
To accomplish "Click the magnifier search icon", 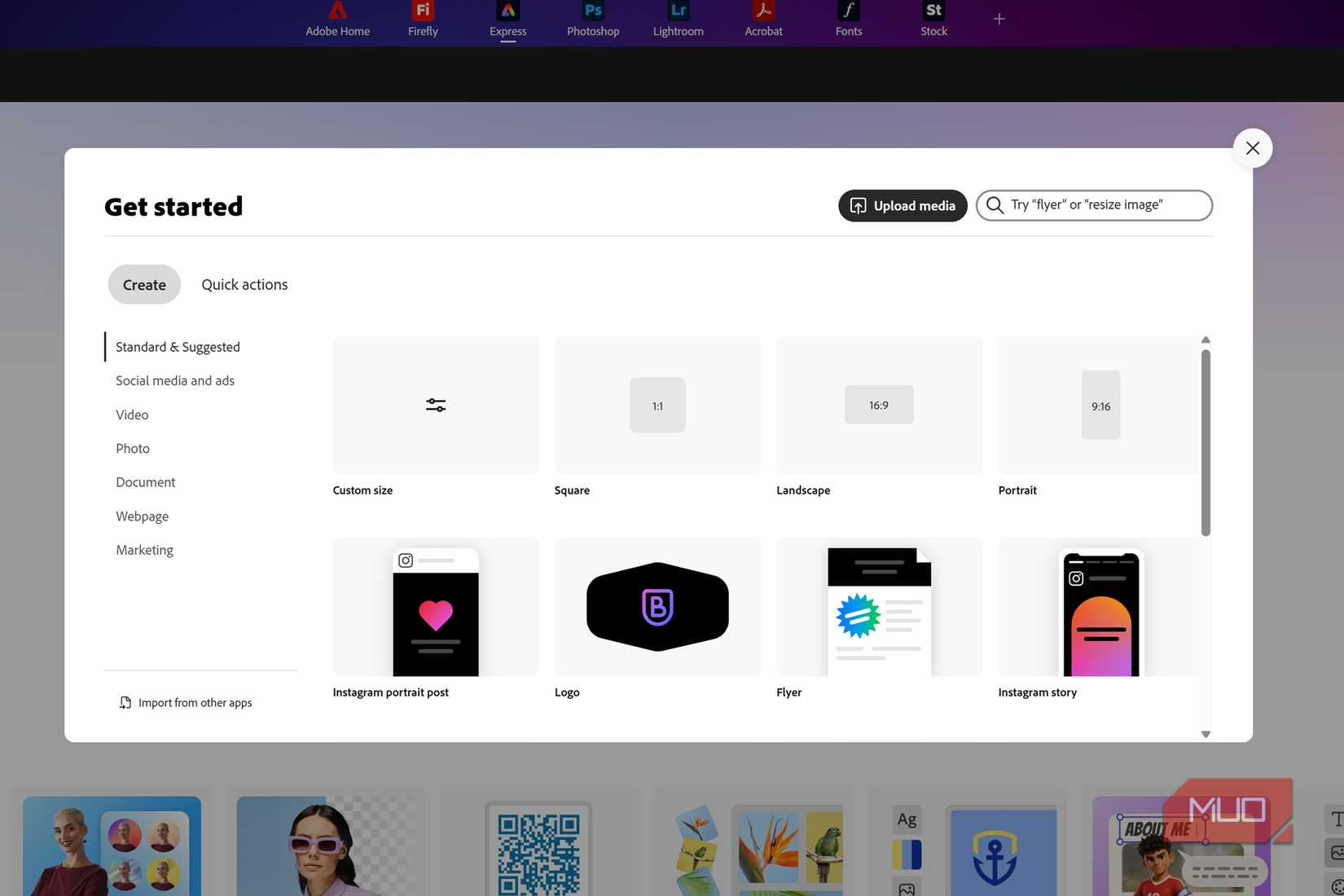I will 995,205.
